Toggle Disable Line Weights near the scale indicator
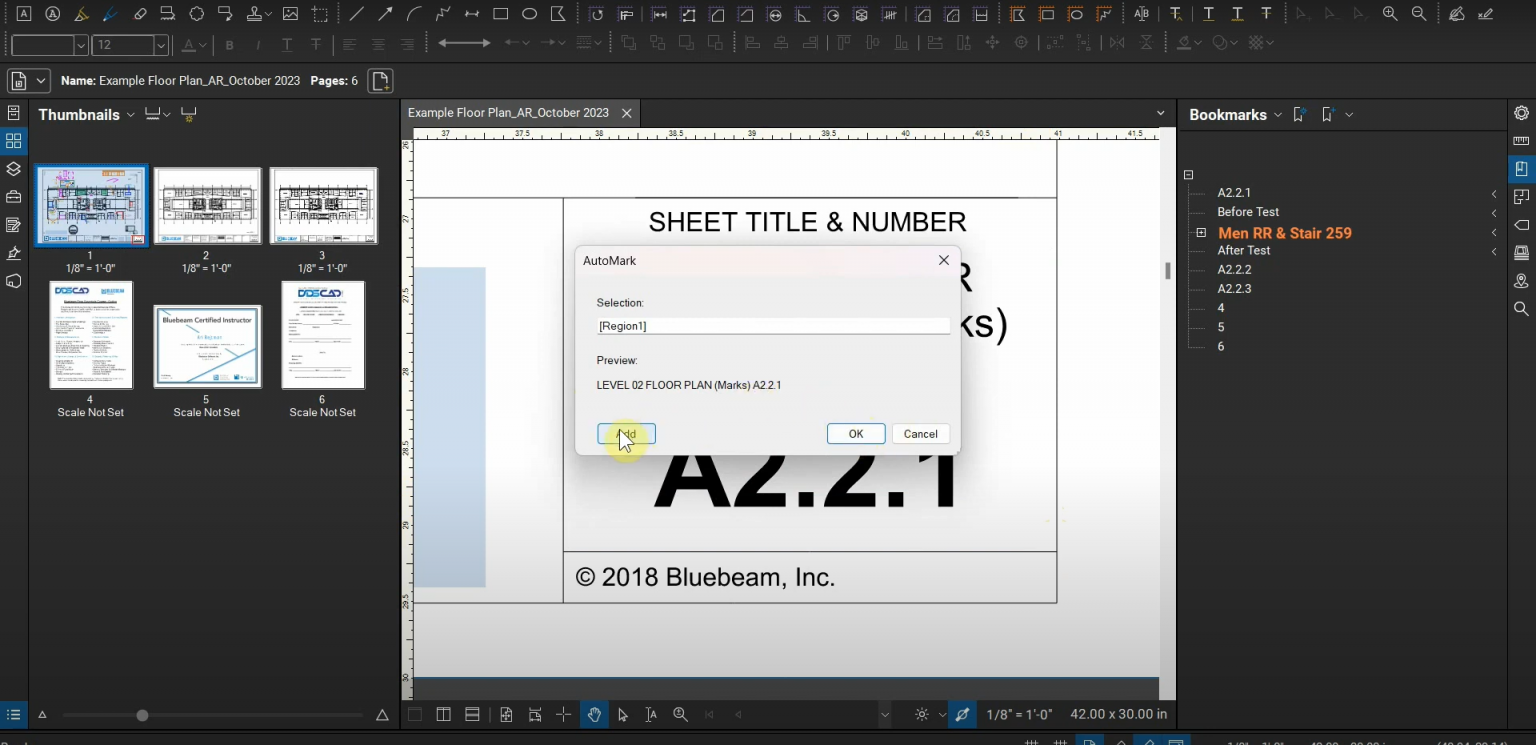 pyautogui.click(x=961, y=715)
